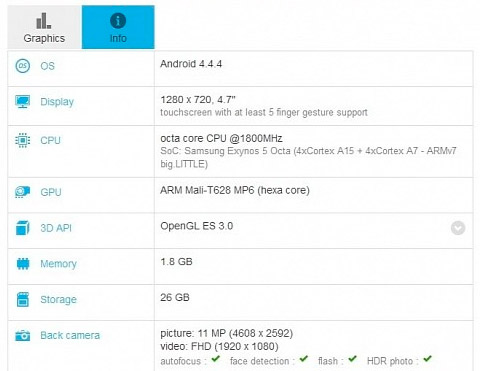480x371 pixels.
Task: Click the Back camera icon
Action: [23, 335]
